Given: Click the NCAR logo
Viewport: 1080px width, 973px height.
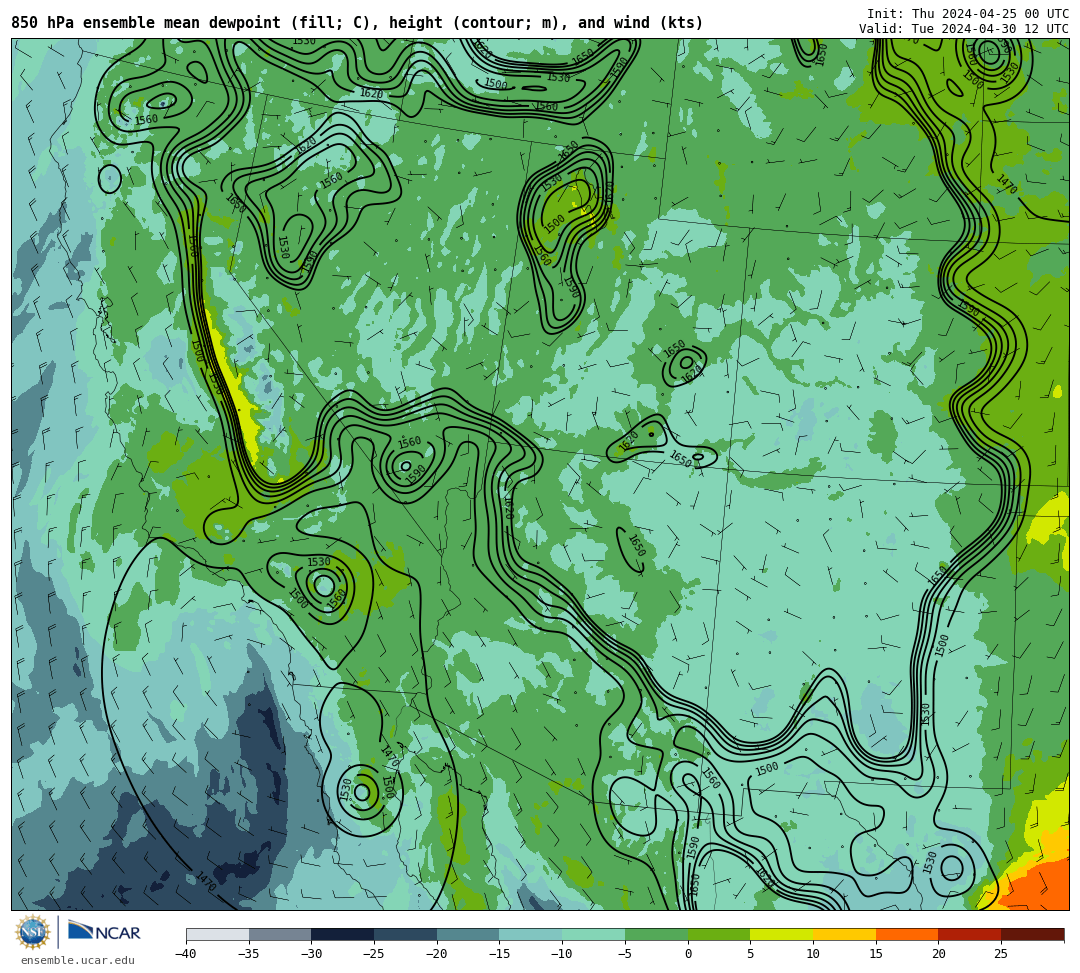Looking at the screenshot, I should [104, 932].
